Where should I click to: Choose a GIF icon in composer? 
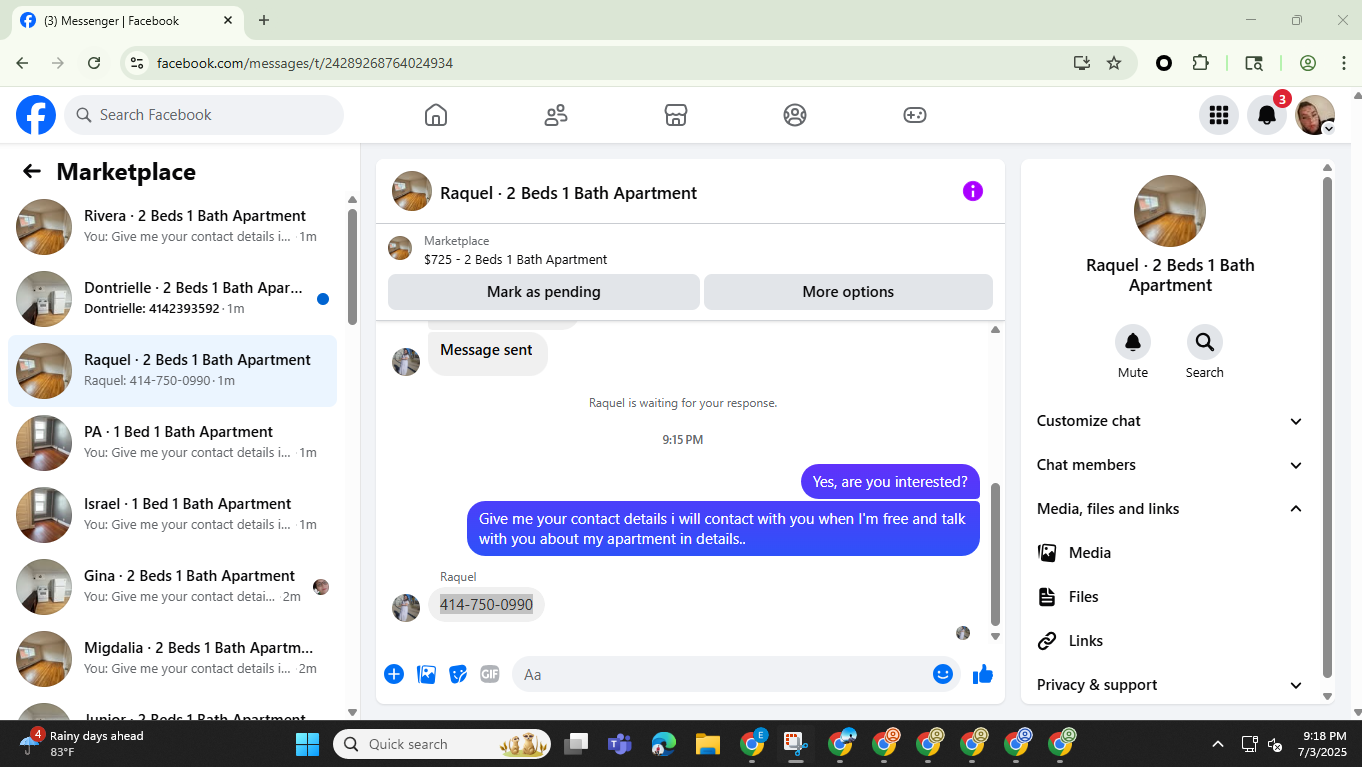[490, 674]
